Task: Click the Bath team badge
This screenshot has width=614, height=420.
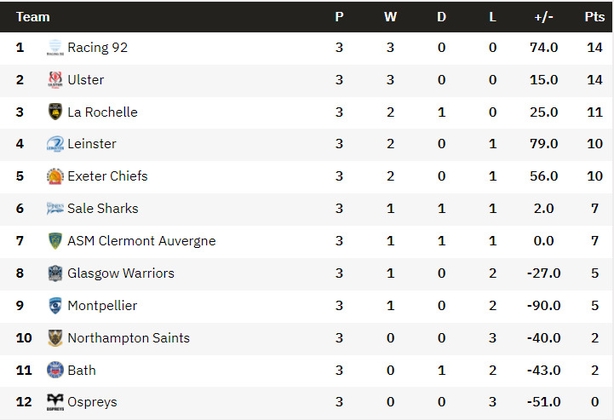Action: click(x=55, y=370)
